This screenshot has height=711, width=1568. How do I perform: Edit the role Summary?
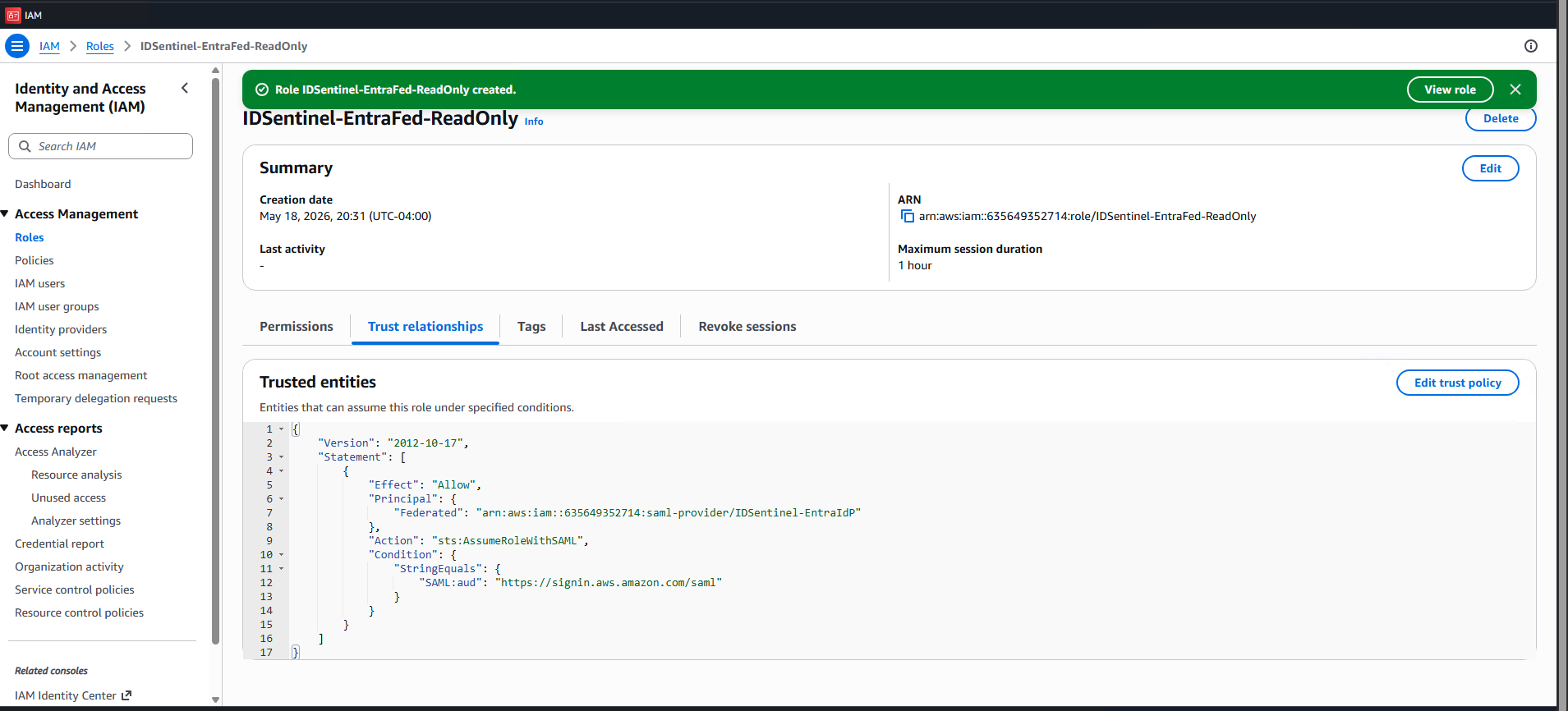(x=1490, y=168)
